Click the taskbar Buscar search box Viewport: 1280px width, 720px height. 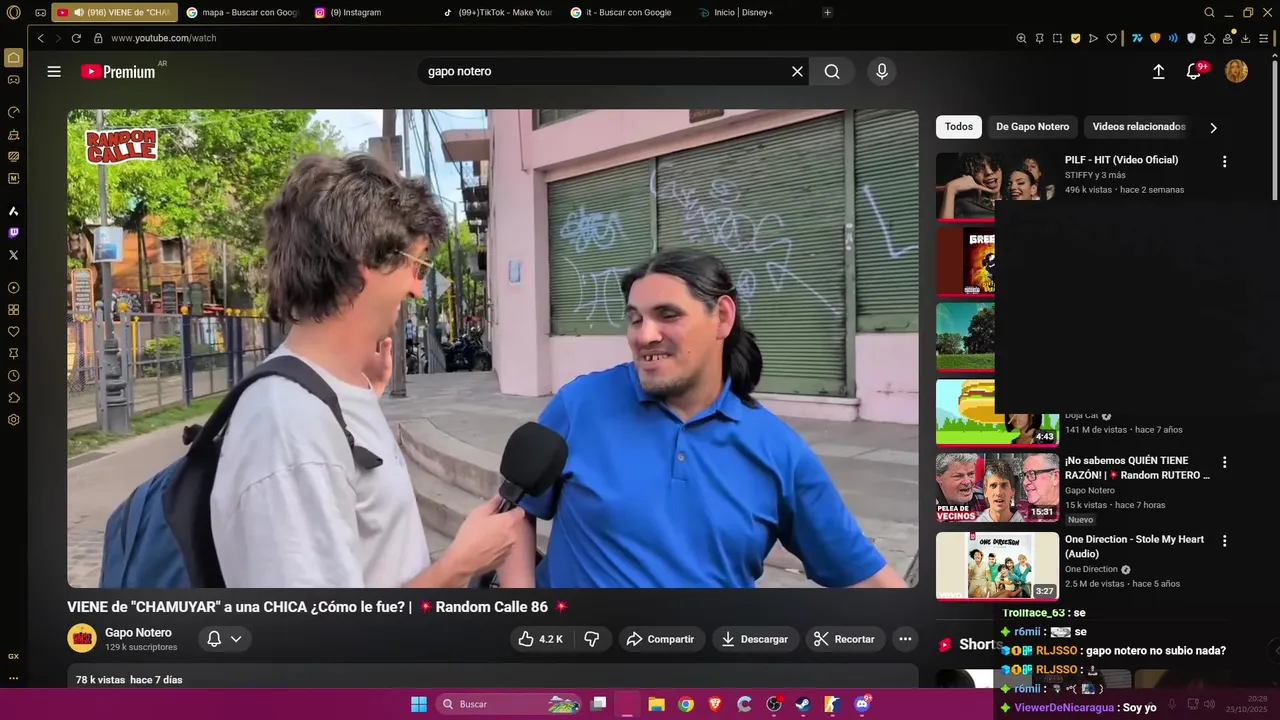[x=510, y=704]
